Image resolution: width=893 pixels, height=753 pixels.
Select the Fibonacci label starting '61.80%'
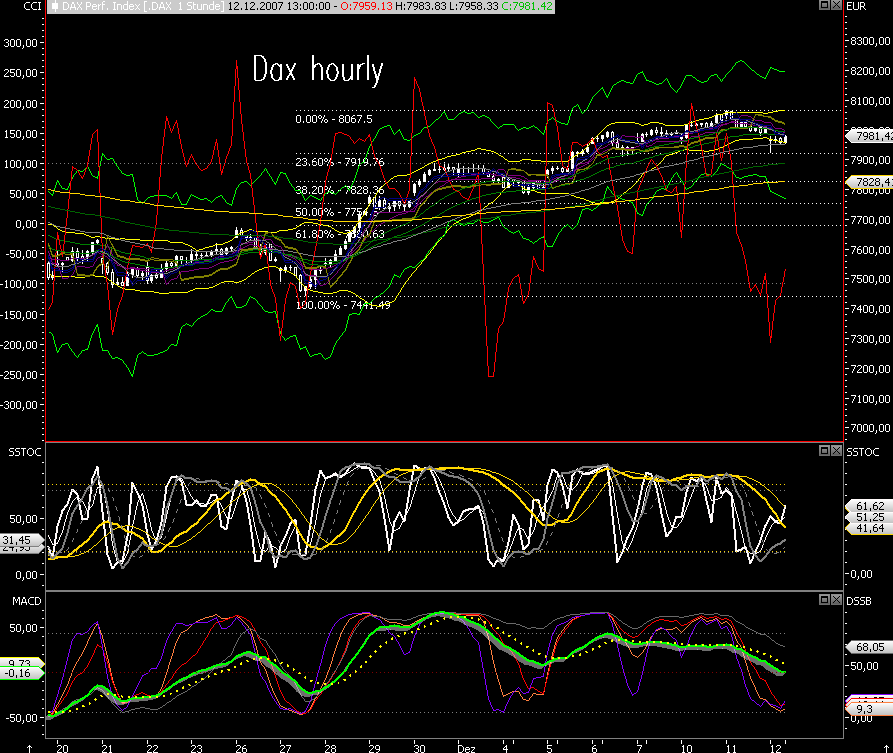tap(339, 234)
